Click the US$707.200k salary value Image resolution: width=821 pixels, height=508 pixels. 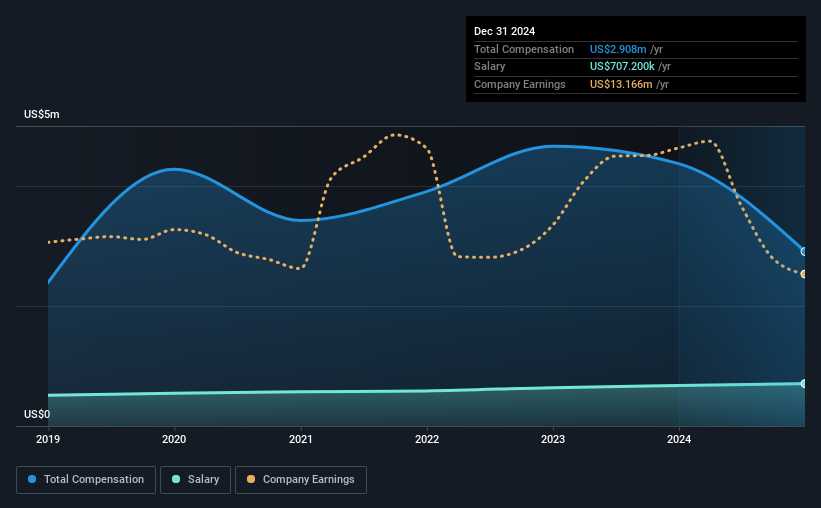point(622,67)
